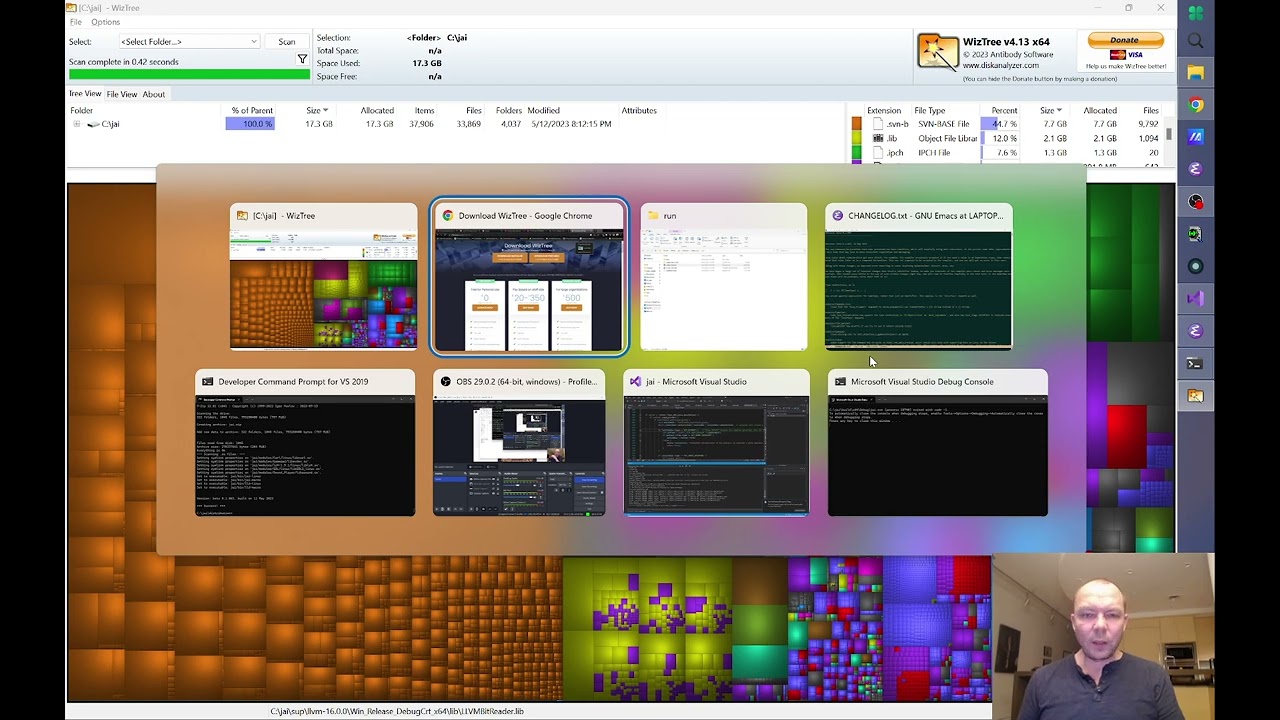
Task: Switch to Download WizTree Chrome thumbnail
Action: click(x=529, y=277)
